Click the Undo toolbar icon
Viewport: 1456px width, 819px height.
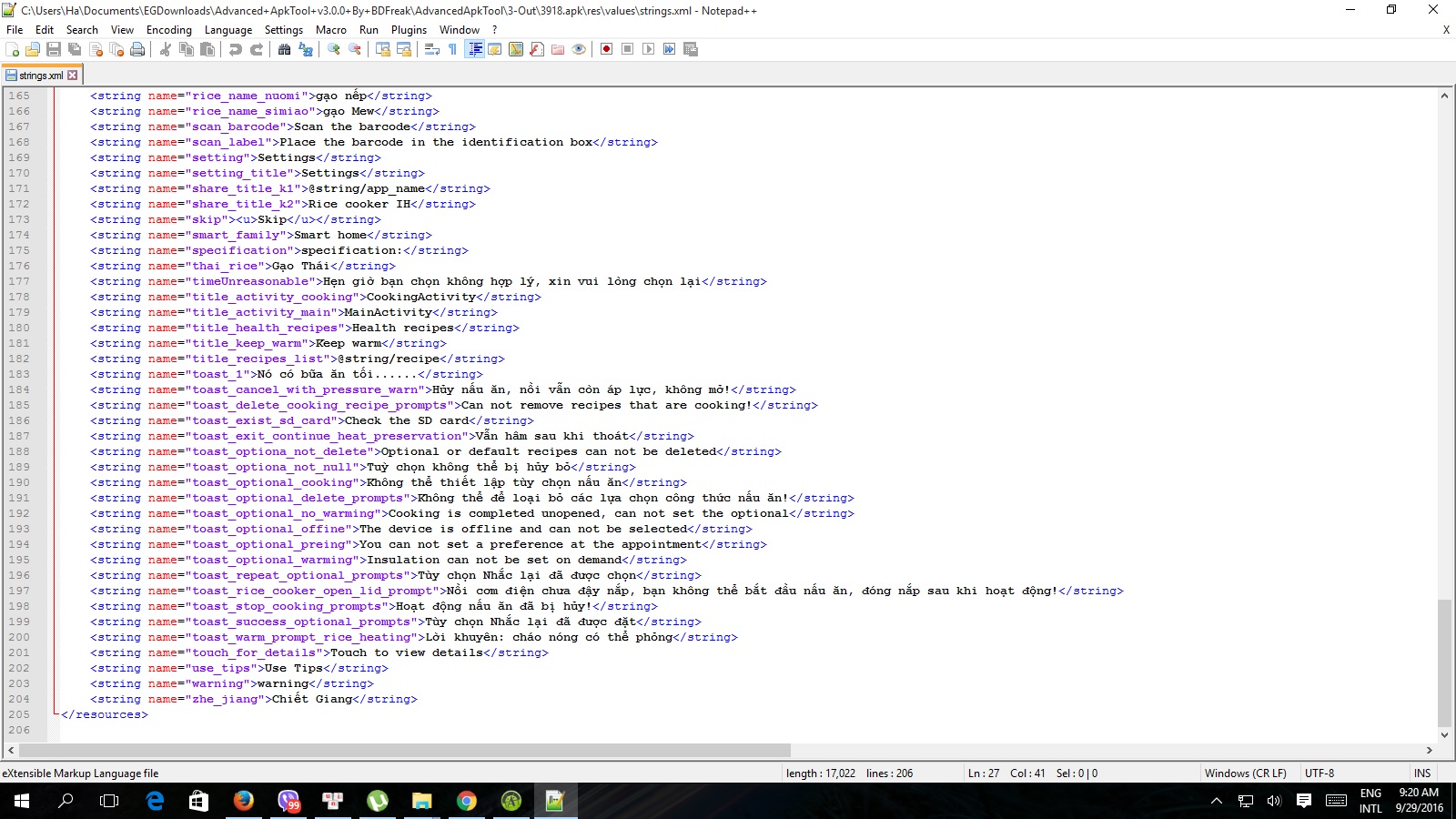(x=236, y=49)
